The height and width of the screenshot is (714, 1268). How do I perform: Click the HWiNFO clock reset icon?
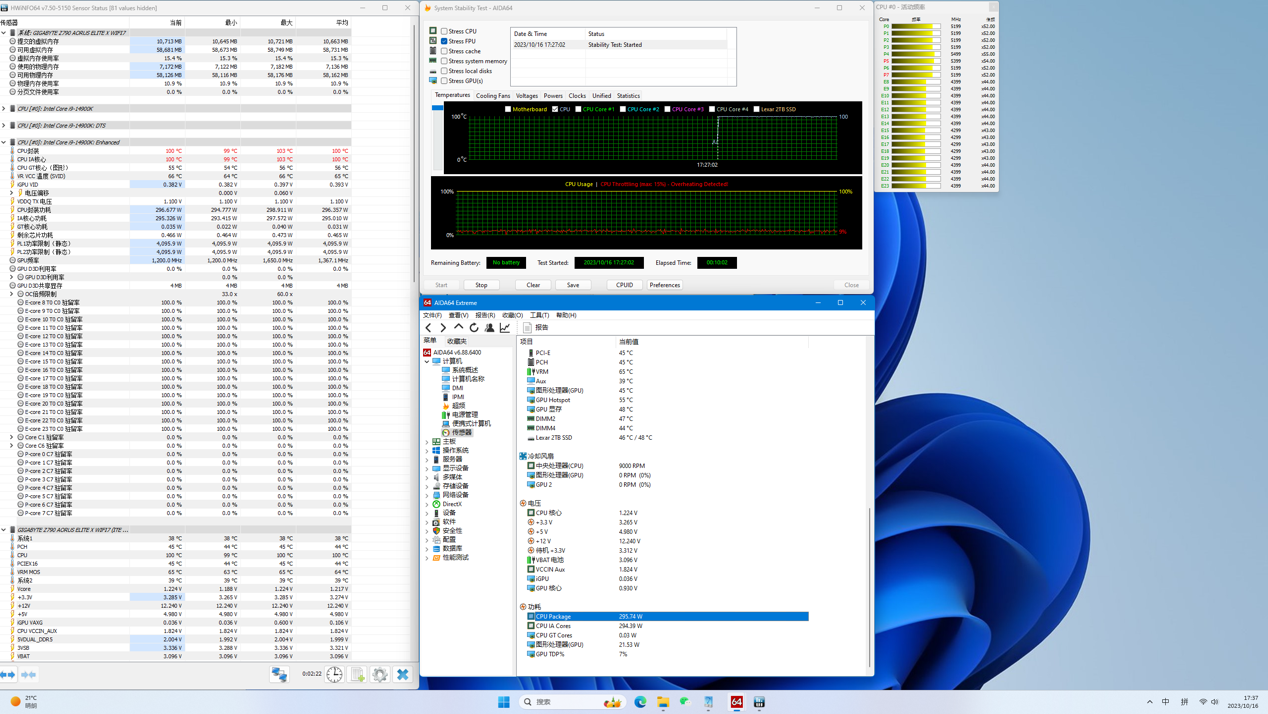coord(334,675)
